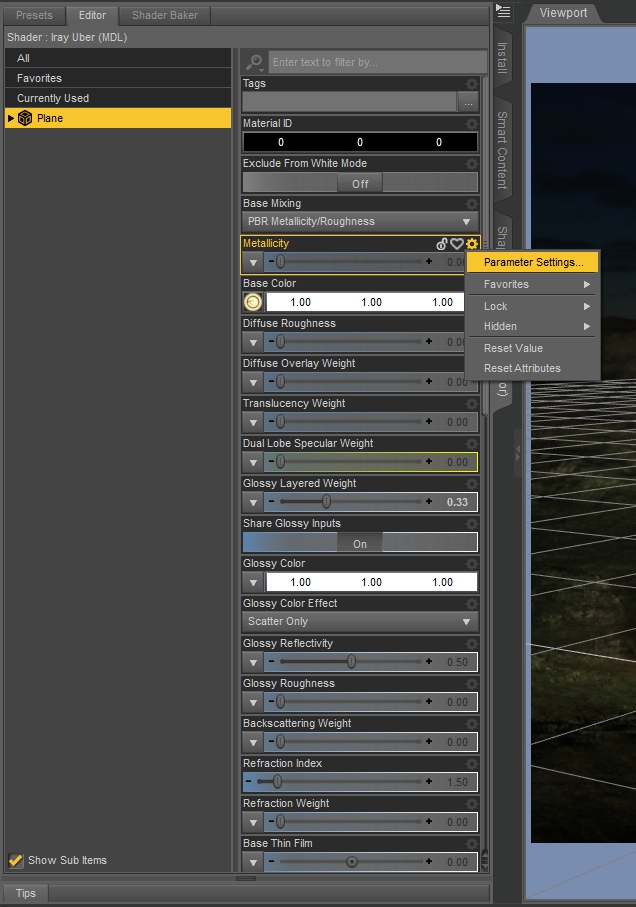The height and width of the screenshot is (907, 636).
Task: Open gear icon for Refraction Index
Action: [x=472, y=763]
